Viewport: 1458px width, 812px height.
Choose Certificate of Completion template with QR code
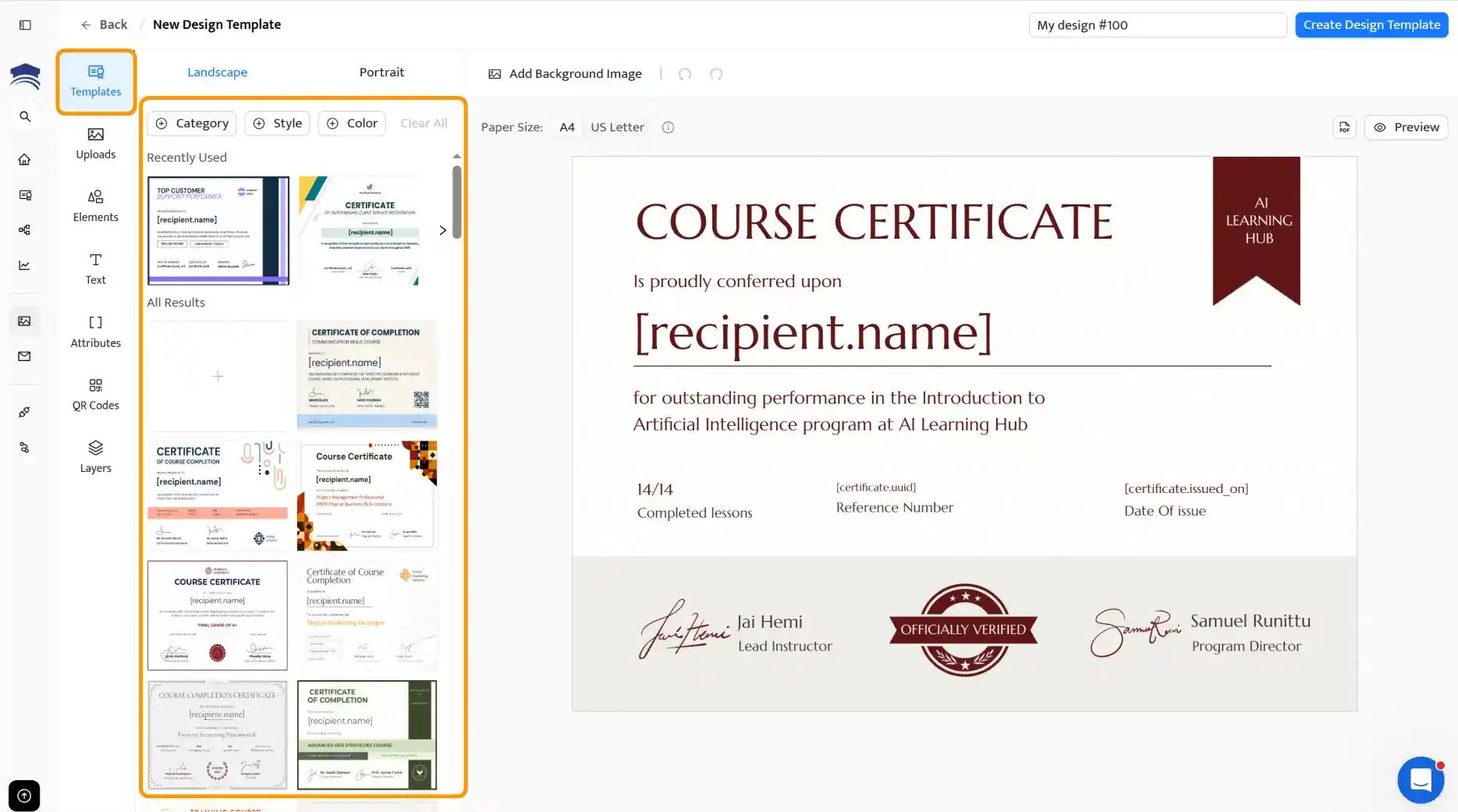coord(367,376)
